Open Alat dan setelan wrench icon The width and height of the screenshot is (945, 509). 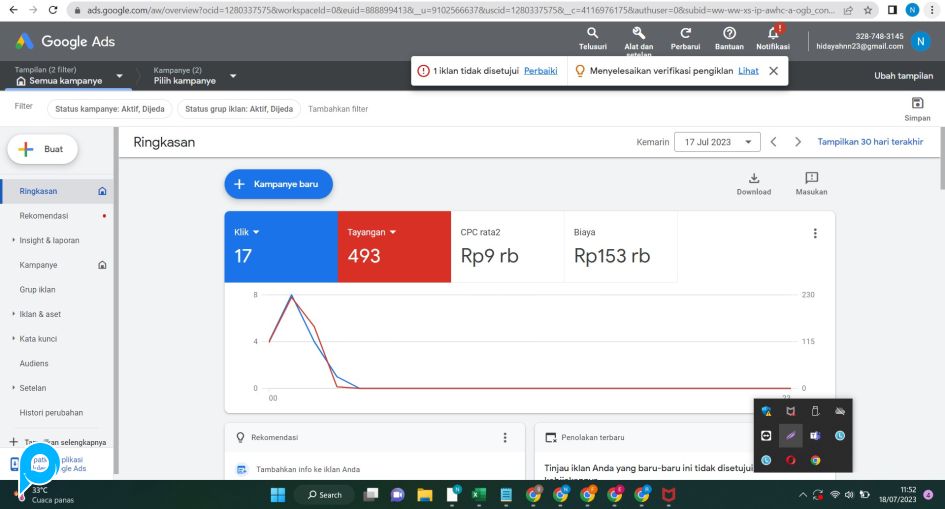pyautogui.click(x=638, y=34)
